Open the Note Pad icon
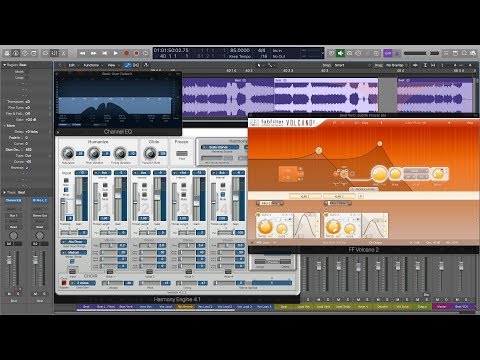Screen dimensions: 480x360 (x=455, y=53)
